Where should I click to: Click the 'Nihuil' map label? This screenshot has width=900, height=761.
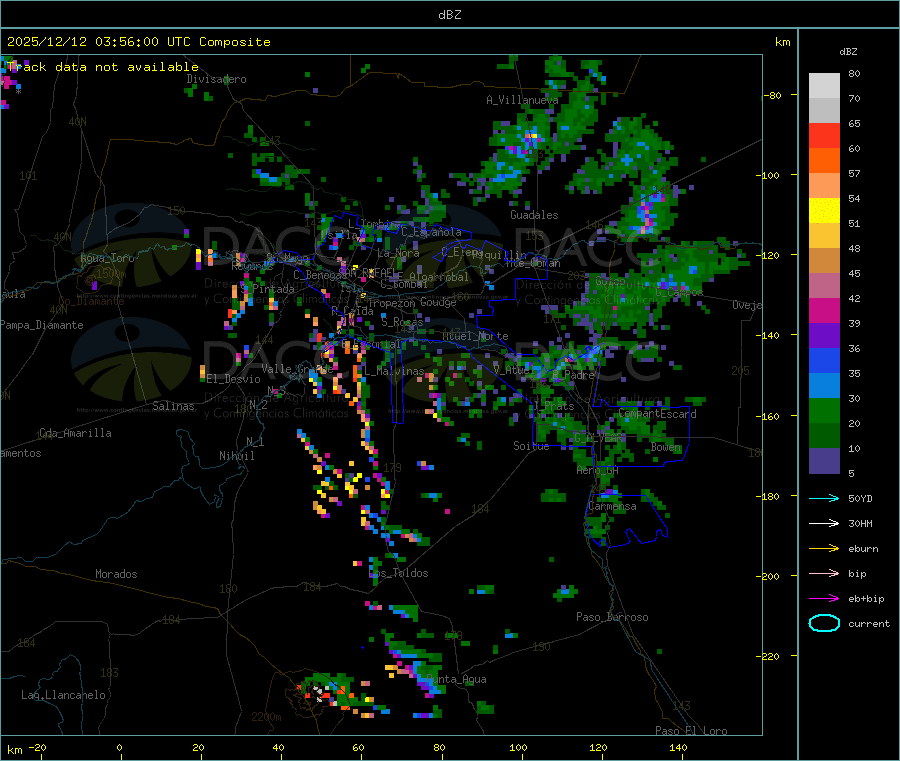point(237,456)
